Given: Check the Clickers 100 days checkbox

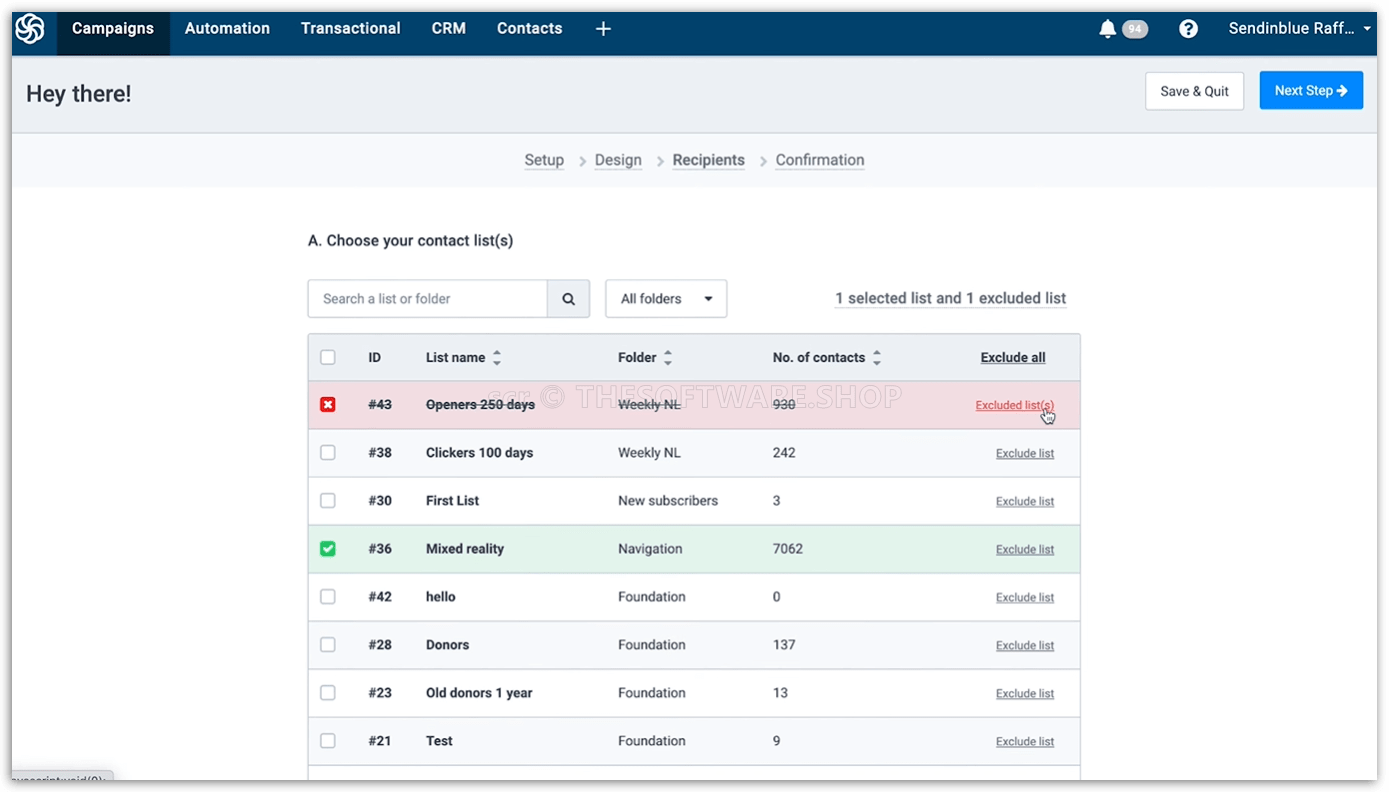Looking at the screenshot, I should pyautogui.click(x=328, y=453).
